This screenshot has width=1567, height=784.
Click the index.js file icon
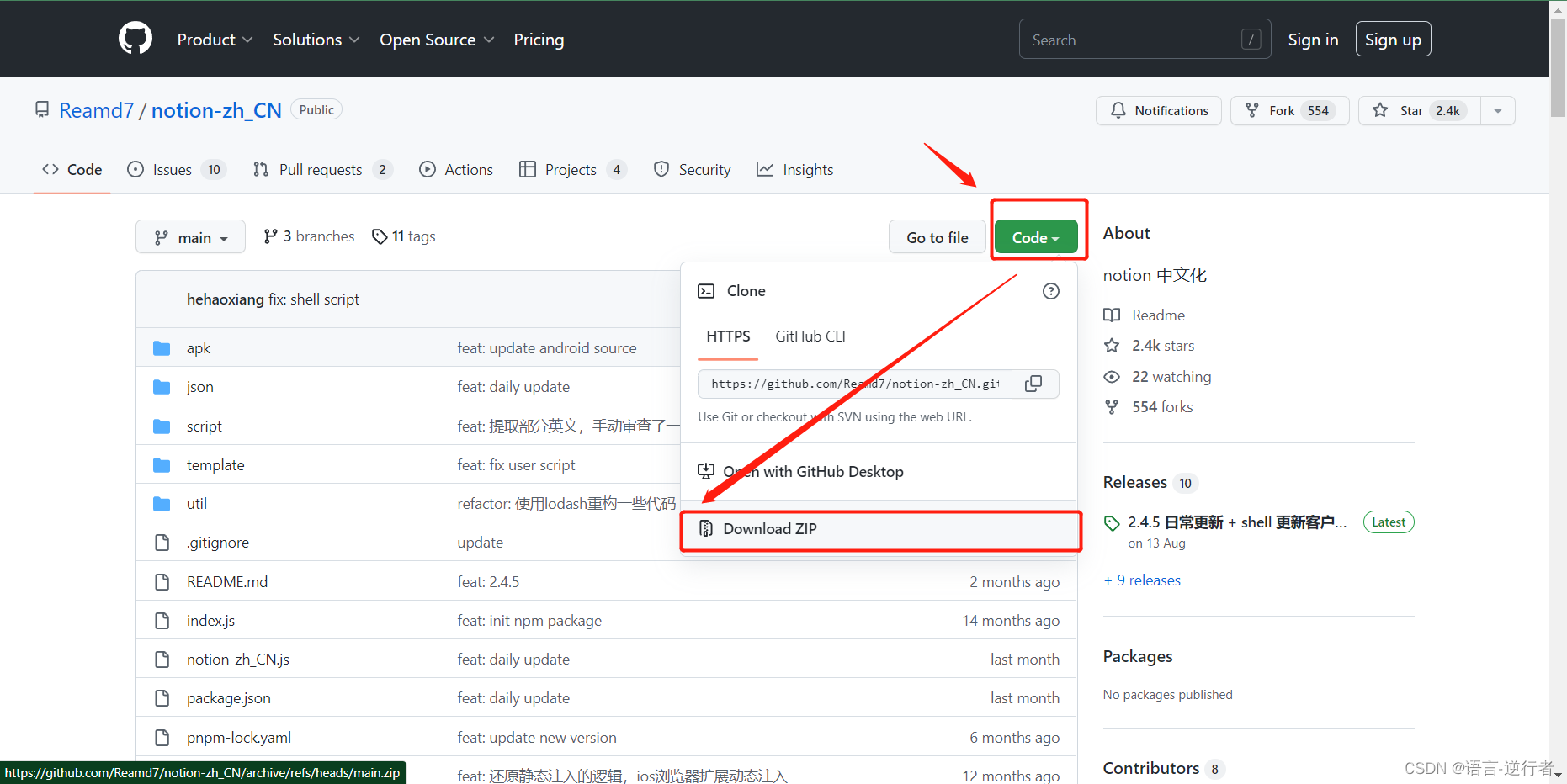click(162, 621)
